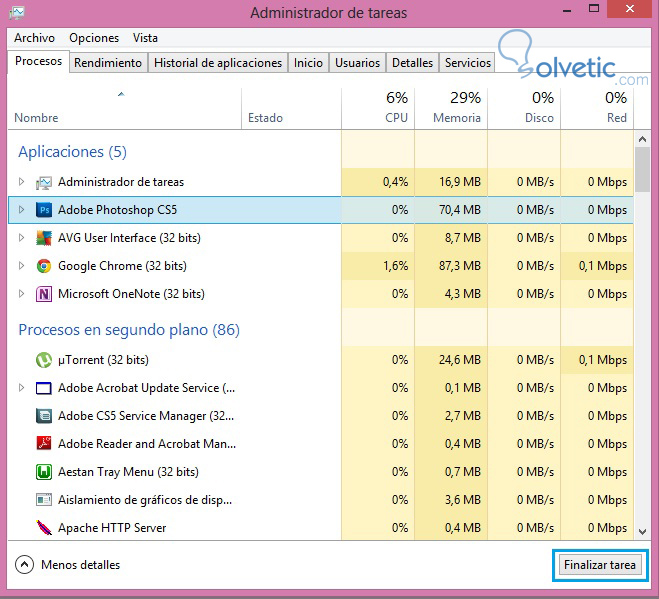Click the Adobe Reader and Acrobat icon
This screenshot has width=659, height=599.
44,444
